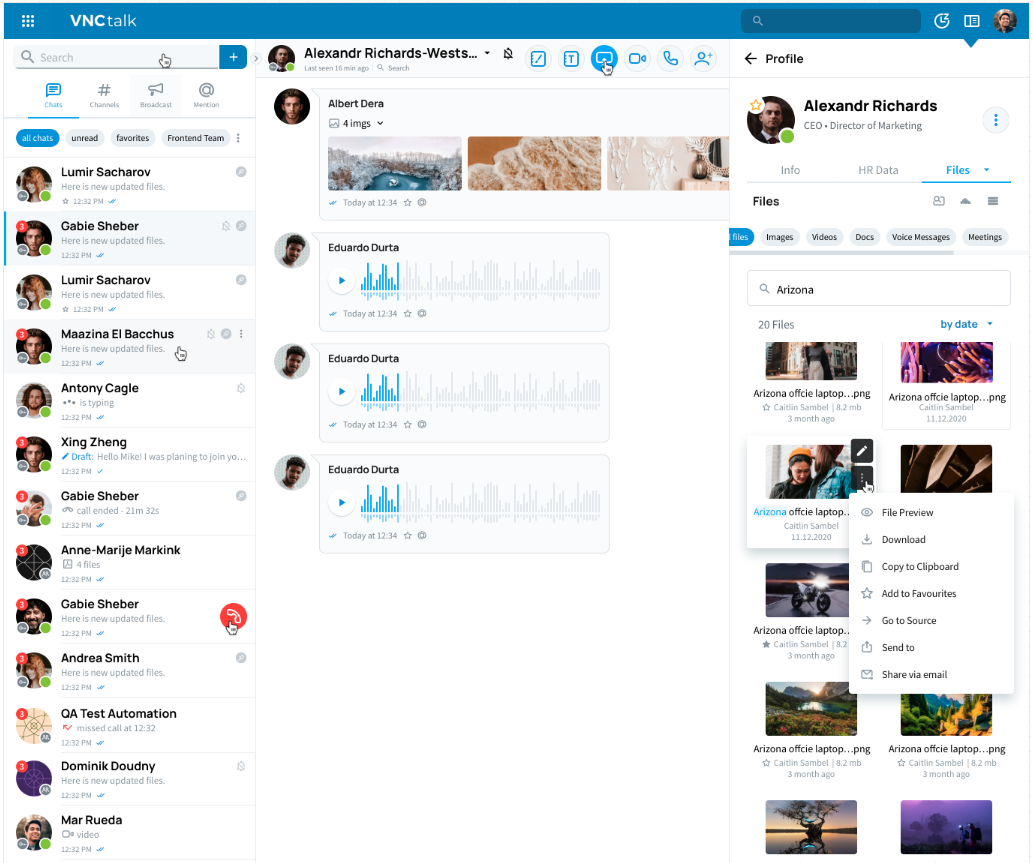The width and height of the screenshot is (1033, 863).
Task: Start a video call with Alexandr
Action: [x=637, y=59]
